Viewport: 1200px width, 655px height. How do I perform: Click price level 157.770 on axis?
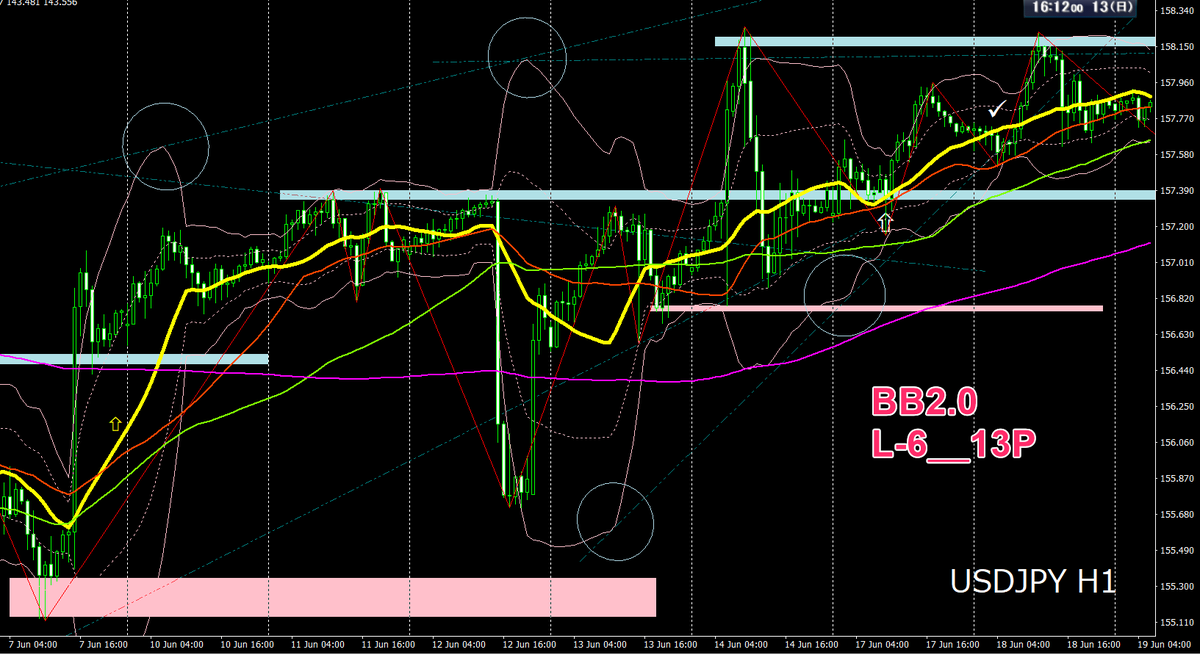pos(1178,119)
